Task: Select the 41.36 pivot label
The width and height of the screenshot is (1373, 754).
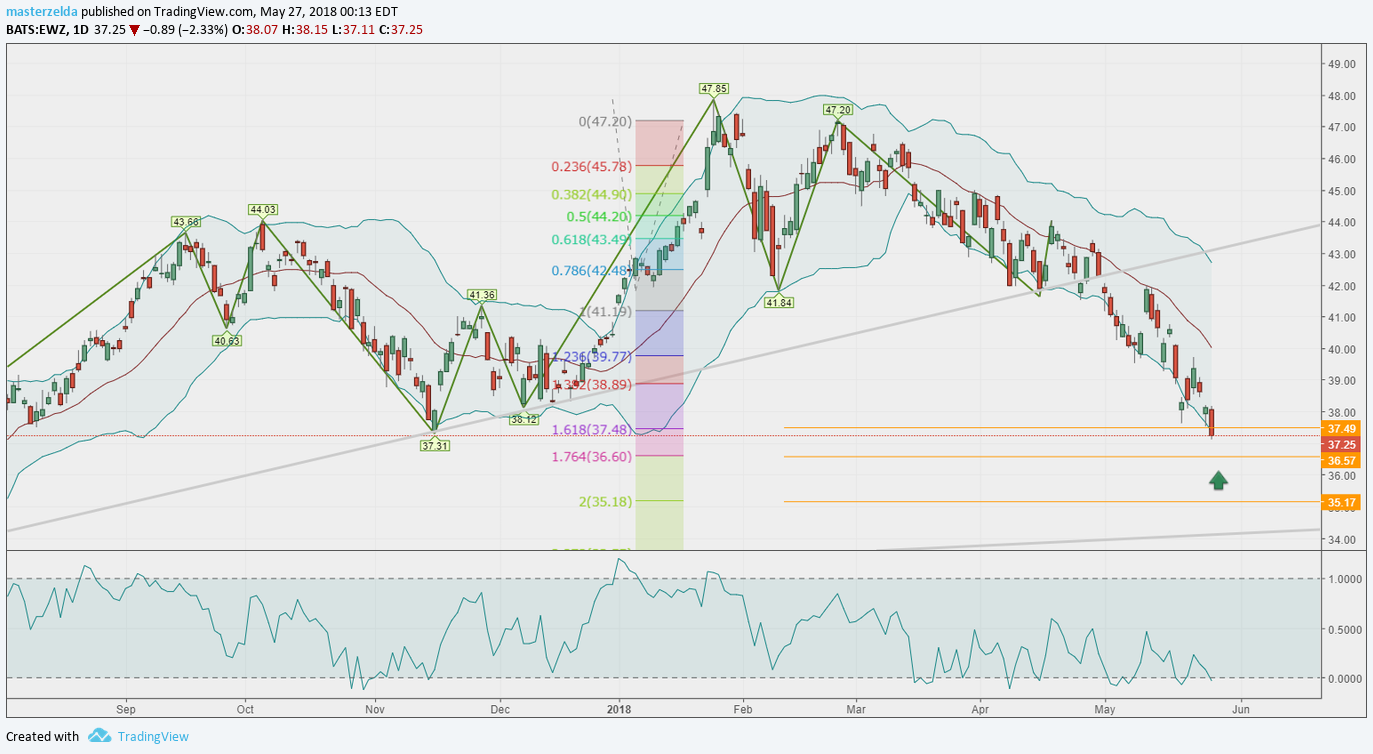Action: point(482,295)
